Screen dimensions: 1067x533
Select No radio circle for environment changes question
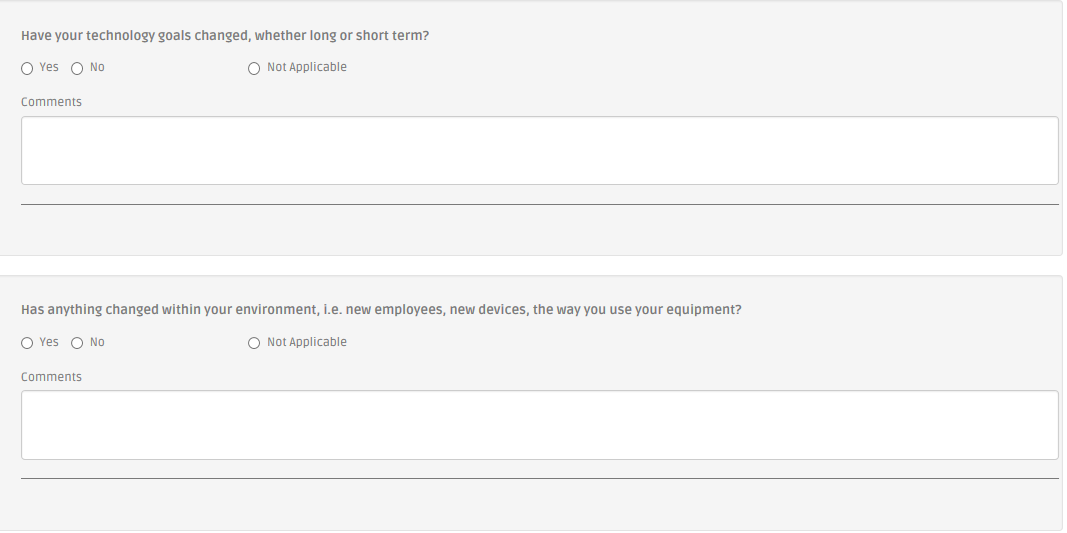pos(77,343)
